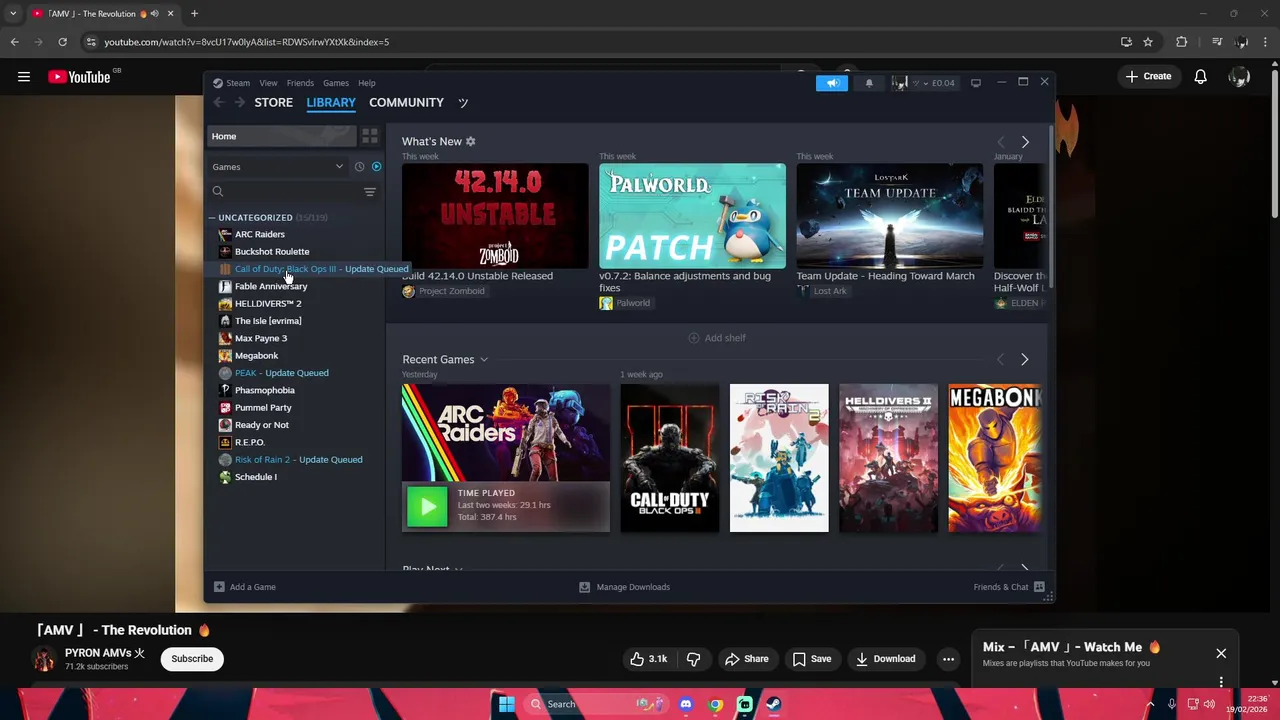Viewport: 1280px width, 720px height.
Task: Switch to the STORE tab
Action: click(273, 102)
